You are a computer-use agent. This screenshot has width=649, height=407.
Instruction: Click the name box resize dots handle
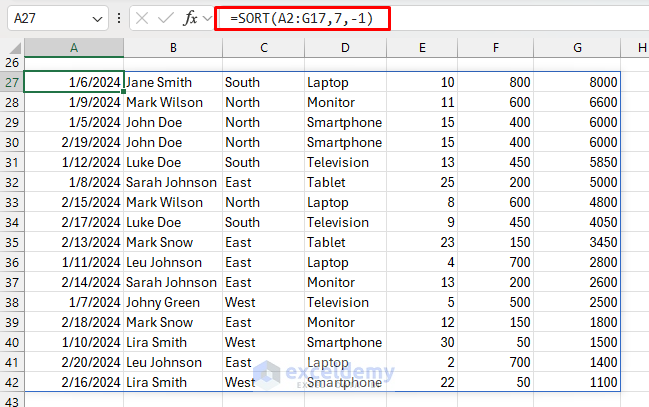click(x=120, y=18)
